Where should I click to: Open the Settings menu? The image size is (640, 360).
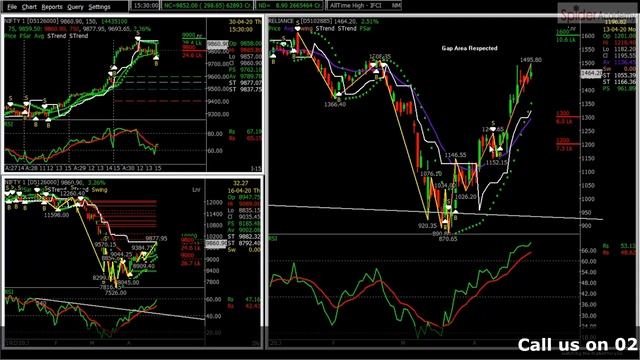pos(99,7)
